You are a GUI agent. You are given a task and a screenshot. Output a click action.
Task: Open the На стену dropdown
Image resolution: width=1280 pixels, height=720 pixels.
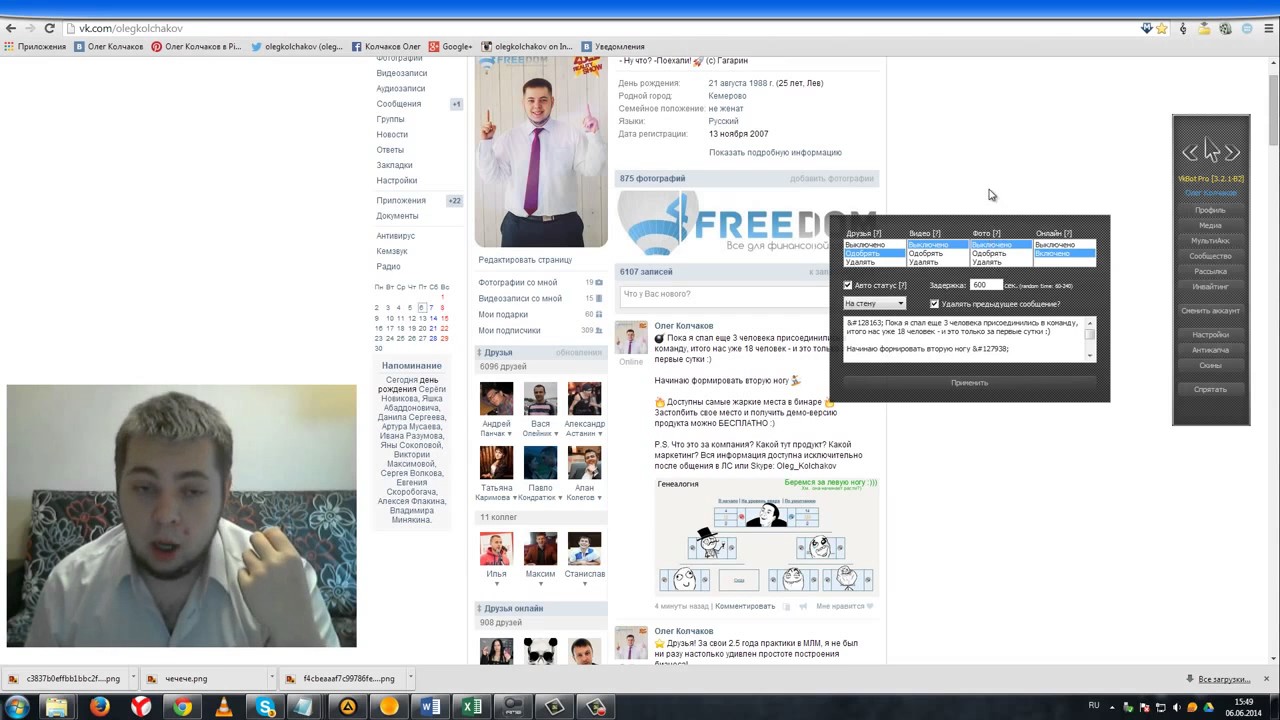tap(875, 304)
